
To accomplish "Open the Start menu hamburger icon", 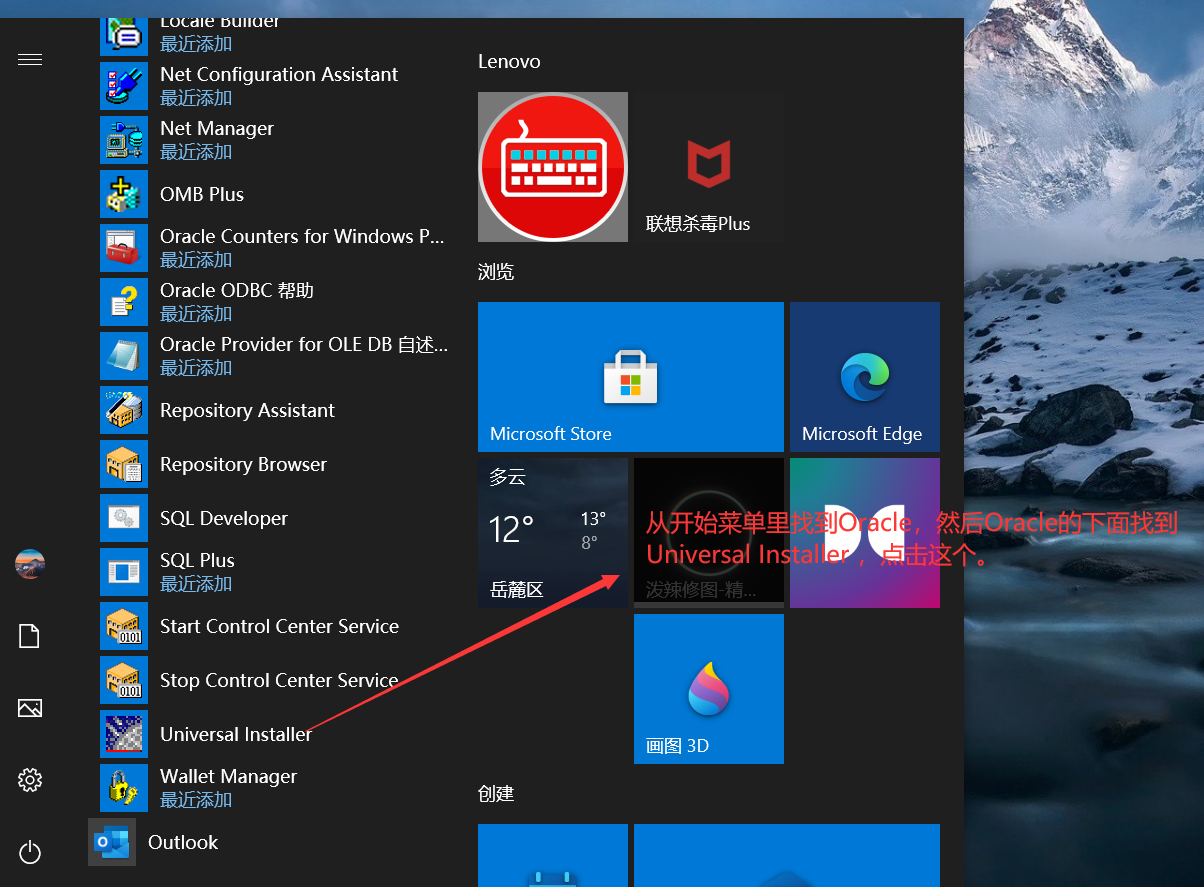I will pyautogui.click(x=30, y=60).
